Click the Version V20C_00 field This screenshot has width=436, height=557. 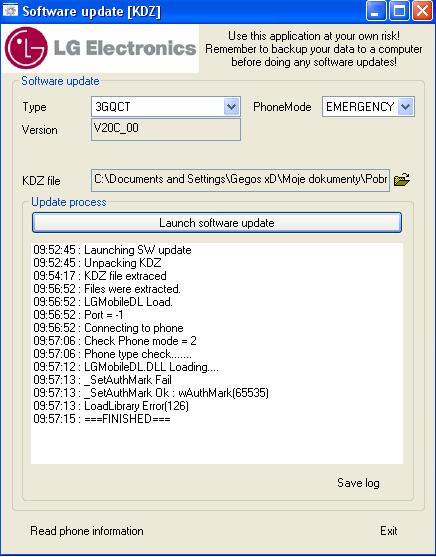click(166, 130)
